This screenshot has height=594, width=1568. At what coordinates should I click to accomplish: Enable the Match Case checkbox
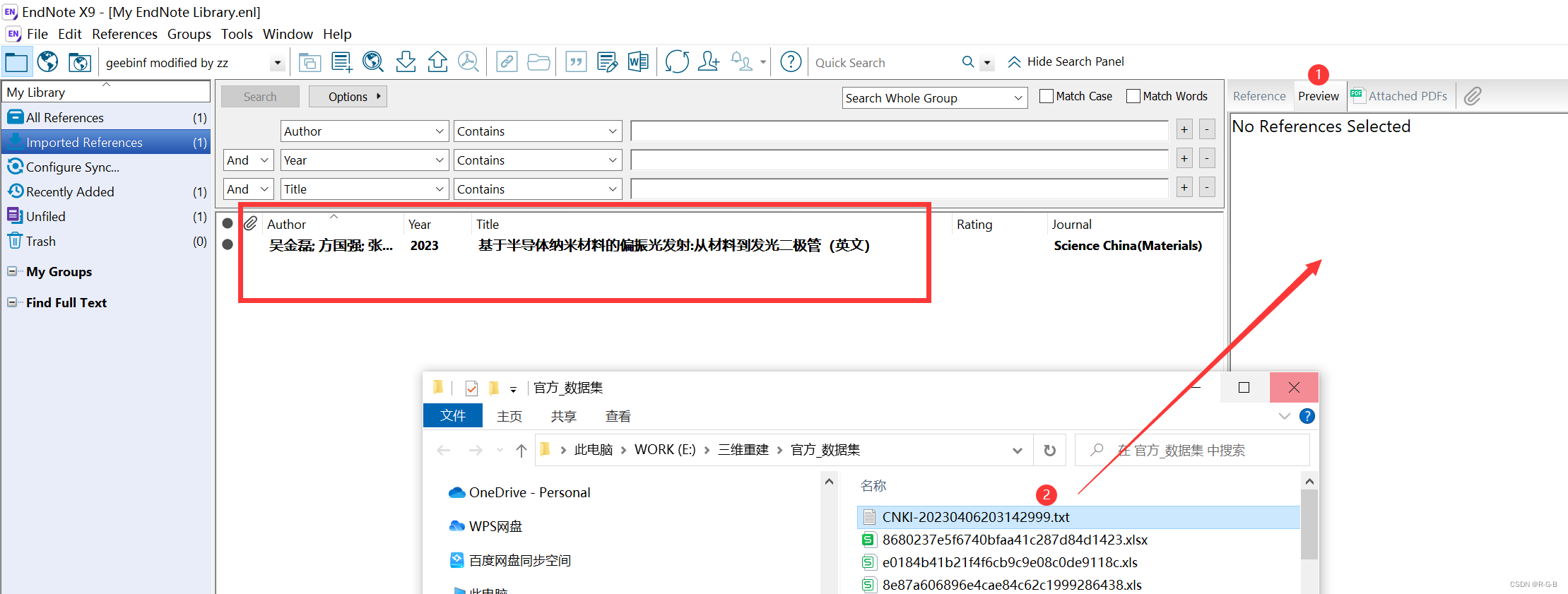point(1047,96)
